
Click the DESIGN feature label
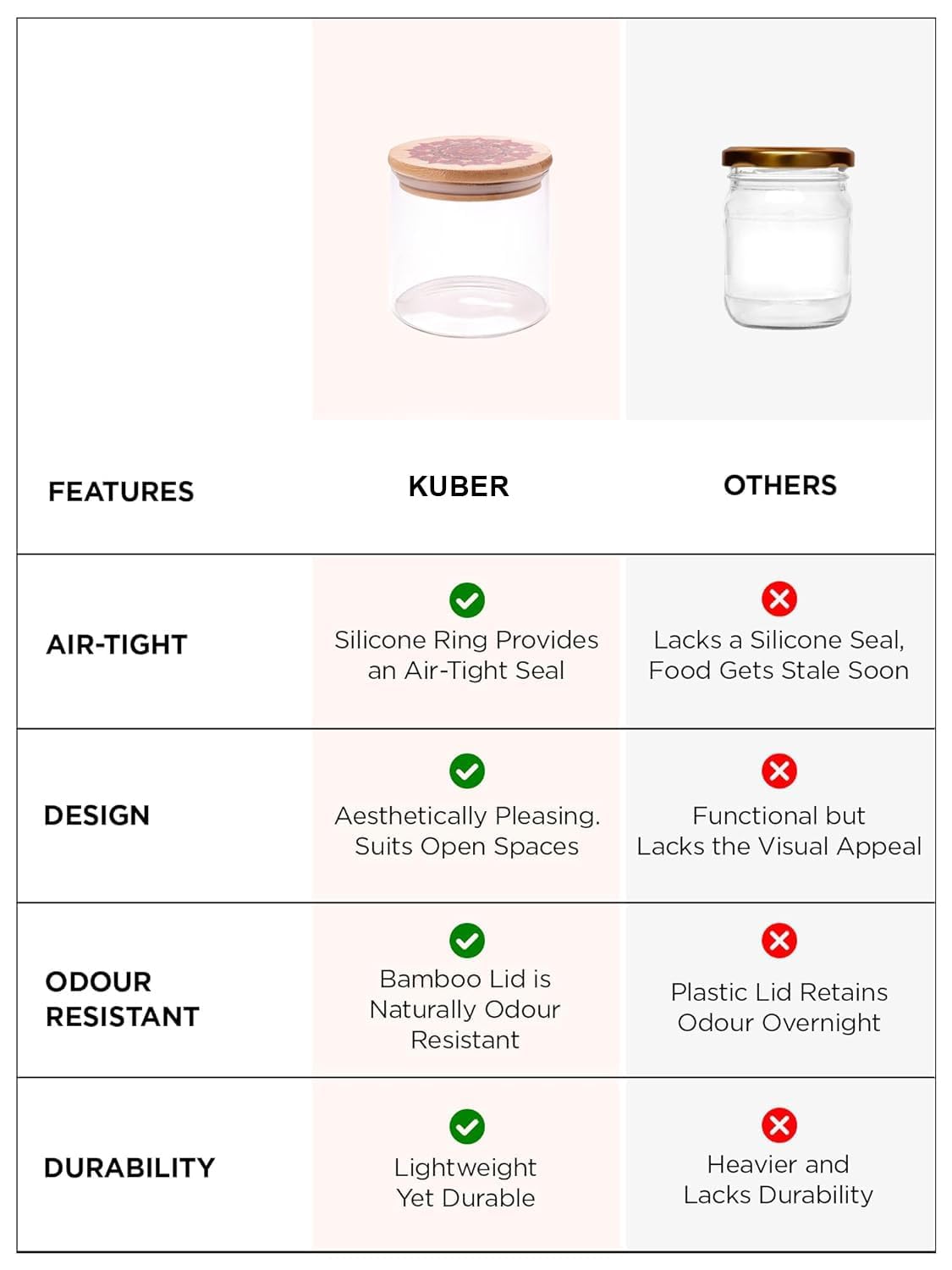(x=96, y=815)
